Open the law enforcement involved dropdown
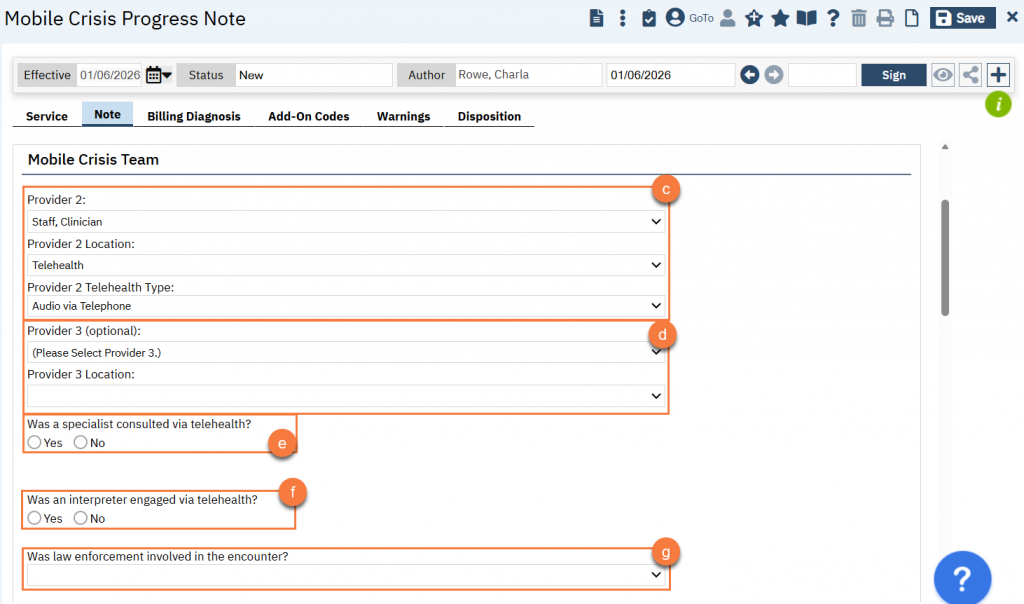The width and height of the screenshot is (1024, 604). coord(346,575)
